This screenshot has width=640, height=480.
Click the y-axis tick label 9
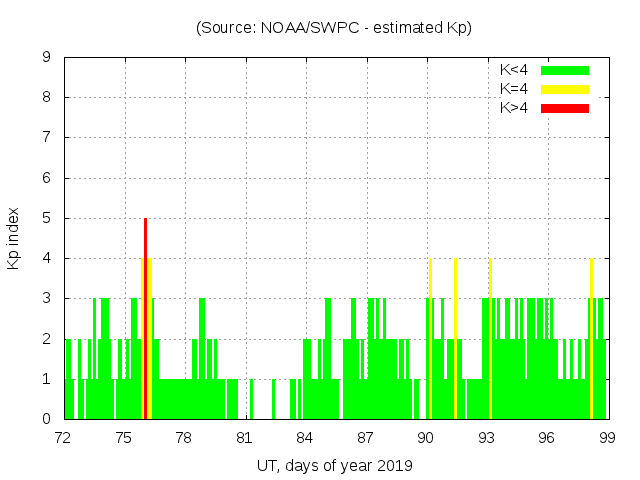point(47,58)
